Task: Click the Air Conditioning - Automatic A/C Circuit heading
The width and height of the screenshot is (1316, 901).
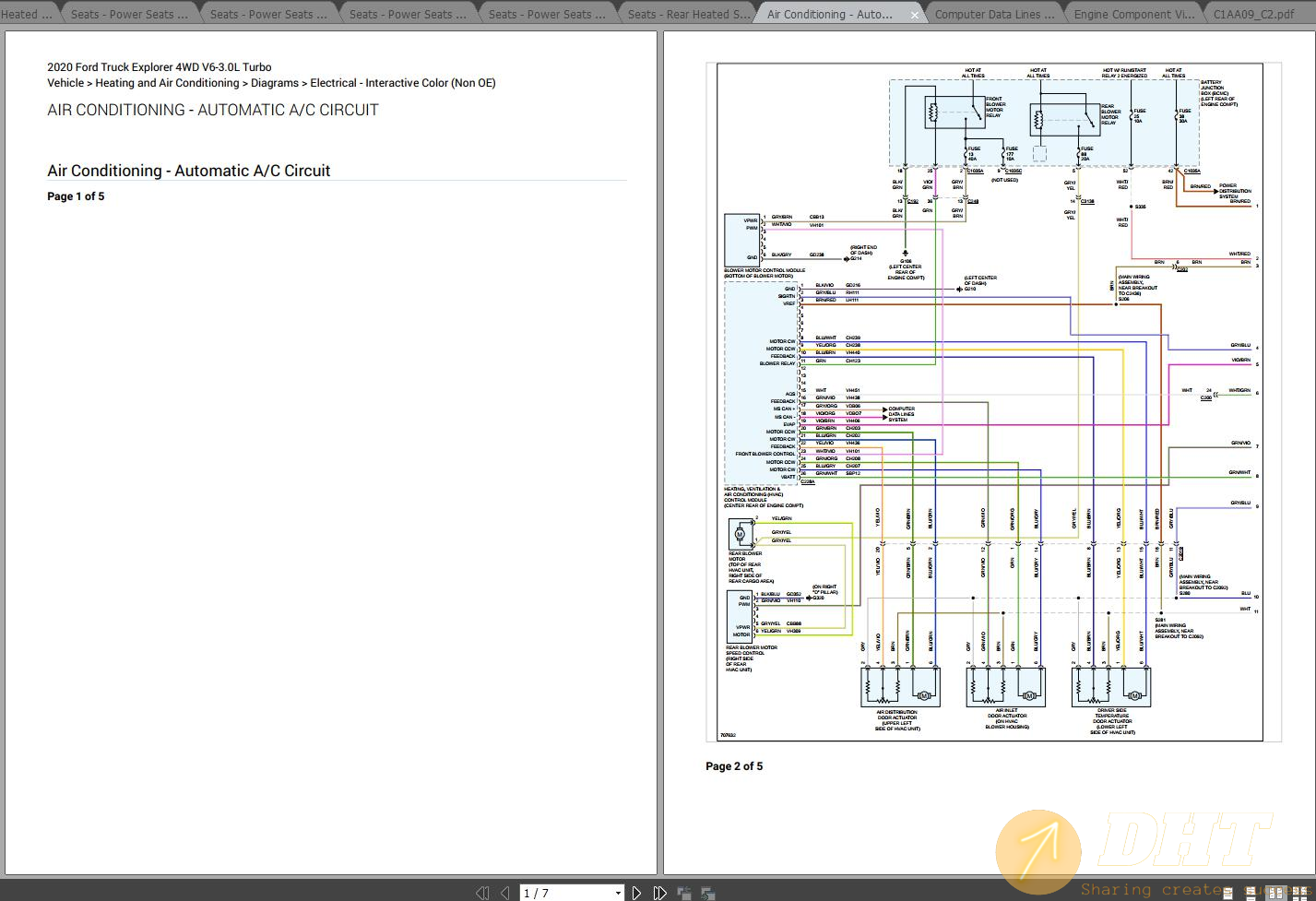Action: (189, 171)
